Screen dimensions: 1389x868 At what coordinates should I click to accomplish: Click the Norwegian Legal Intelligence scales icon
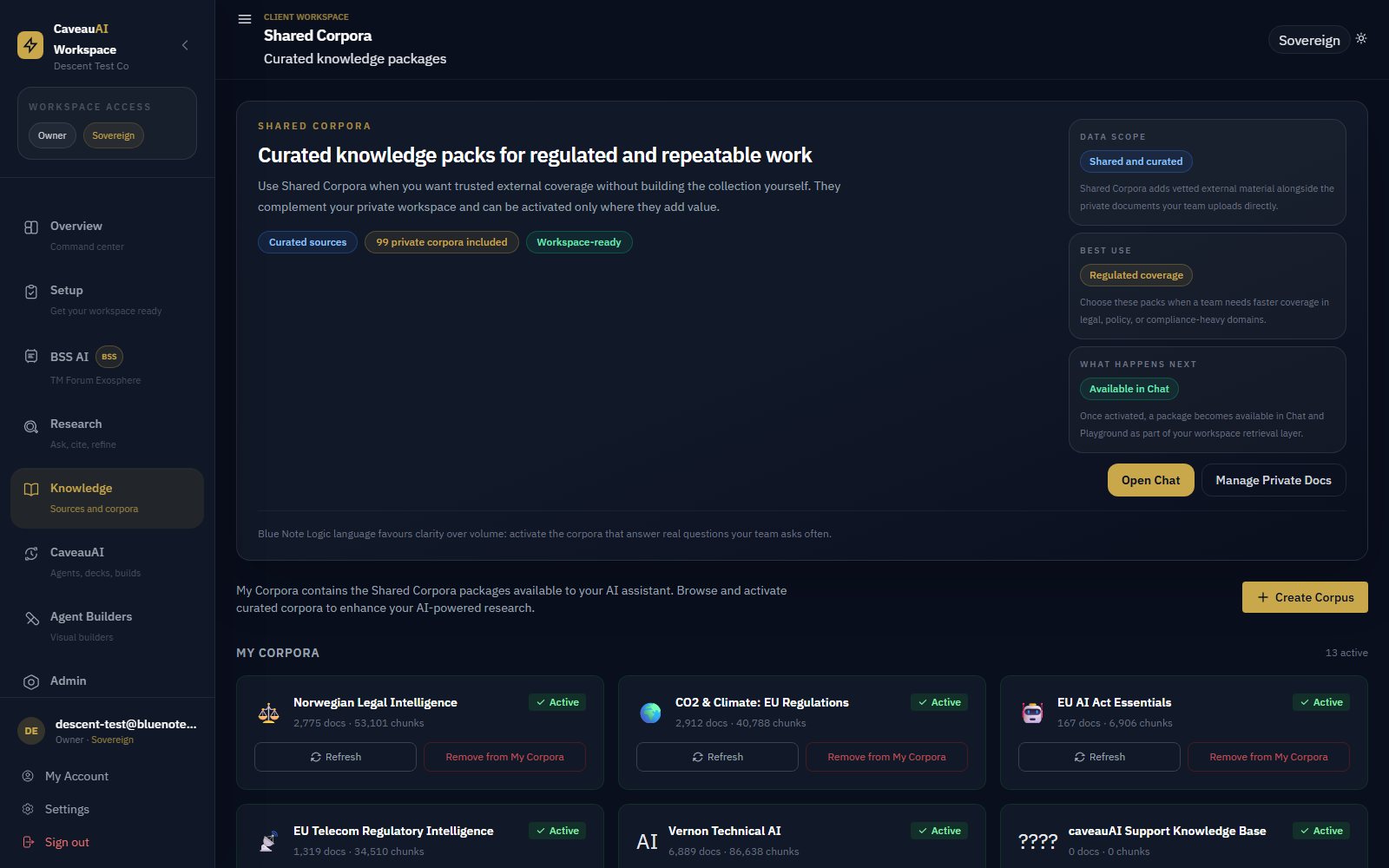269,713
